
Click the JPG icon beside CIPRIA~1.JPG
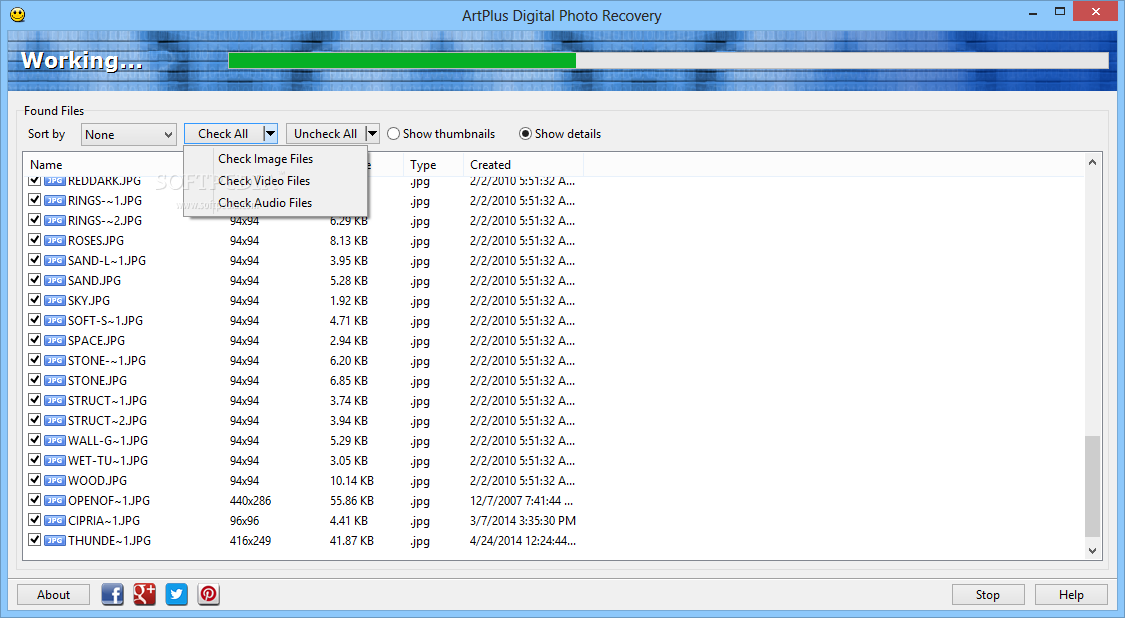pyautogui.click(x=55, y=520)
